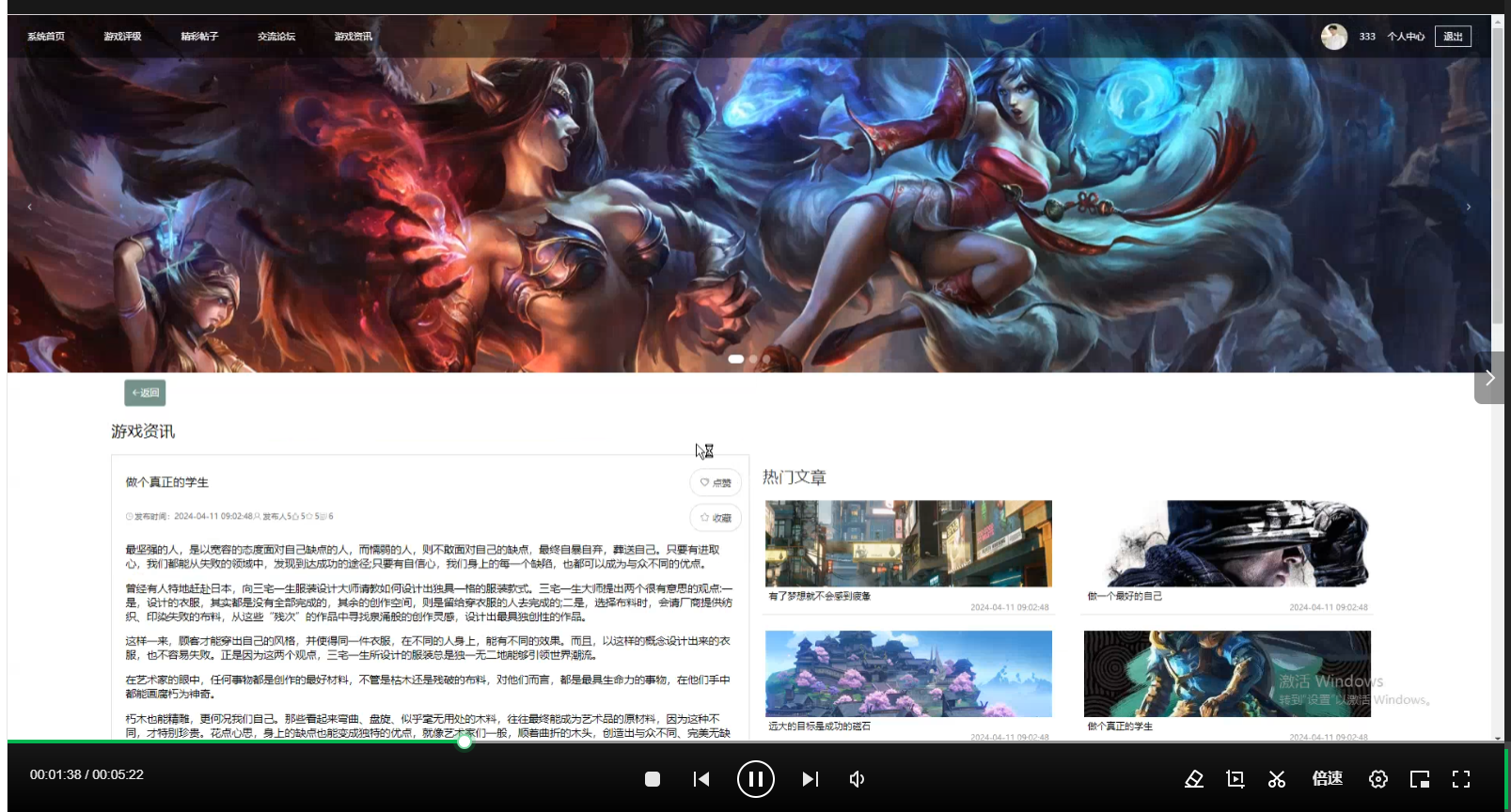Viewport: 1511px width, 812px height.
Task: Click the 退出 logout button
Action: tap(1453, 37)
